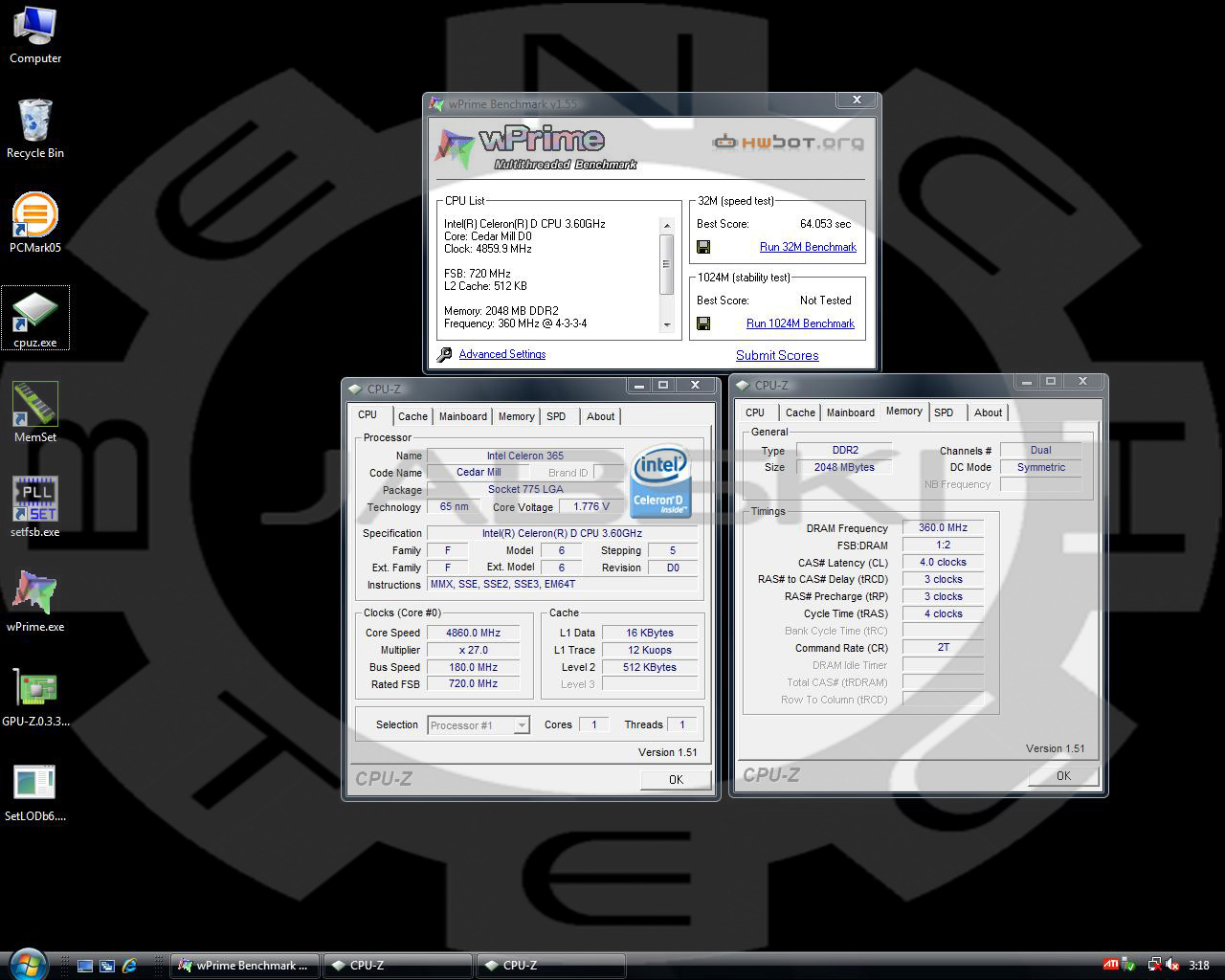Screen dimensions: 1225x980
Task: Click the CPU List scrollbar thumb
Action: point(667,264)
